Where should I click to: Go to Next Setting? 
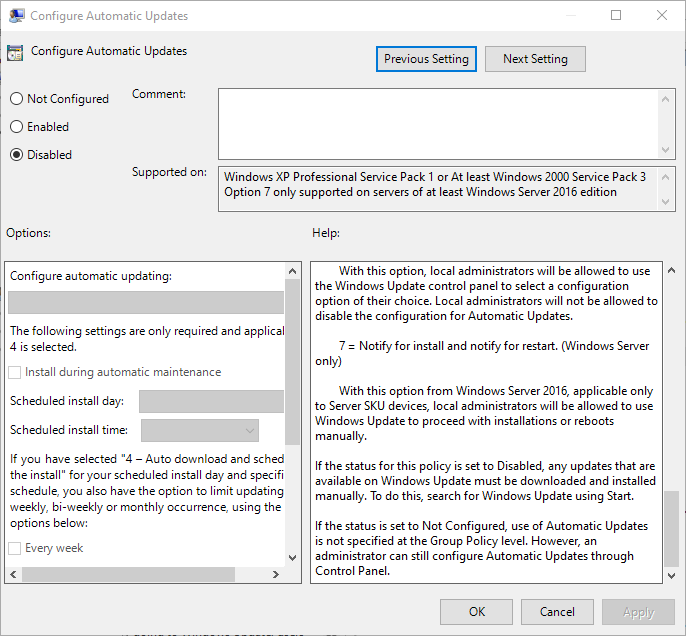tap(535, 59)
